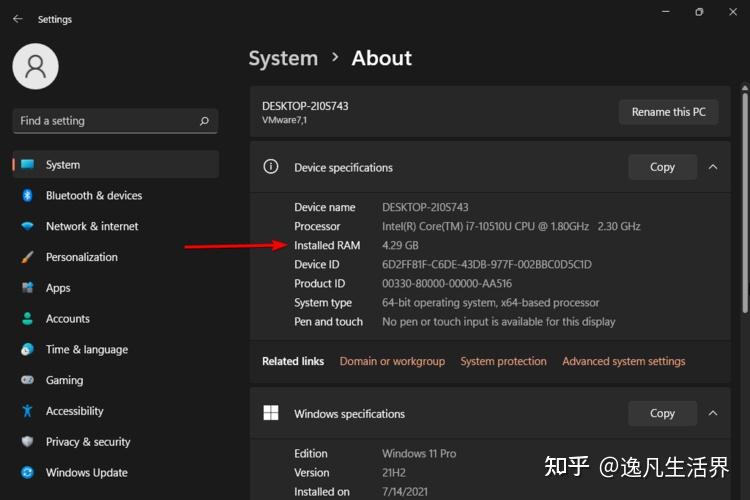Go to Privacy & security
Screen dimensions: 750x500
pyautogui.click(x=116, y=441)
